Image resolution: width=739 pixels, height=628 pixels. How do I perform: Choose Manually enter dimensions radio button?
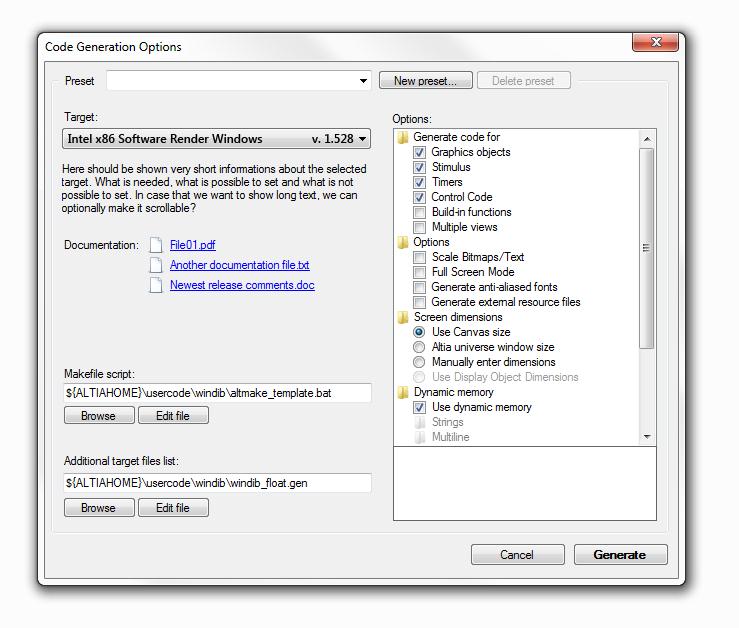point(419,363)
